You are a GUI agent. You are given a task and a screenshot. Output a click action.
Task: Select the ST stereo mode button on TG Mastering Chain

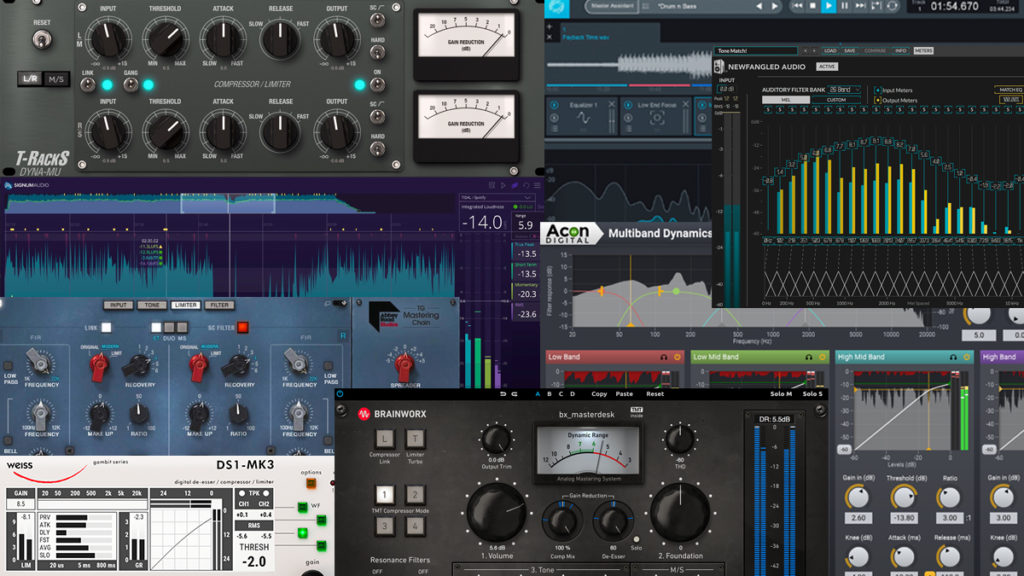pos(156,327)
